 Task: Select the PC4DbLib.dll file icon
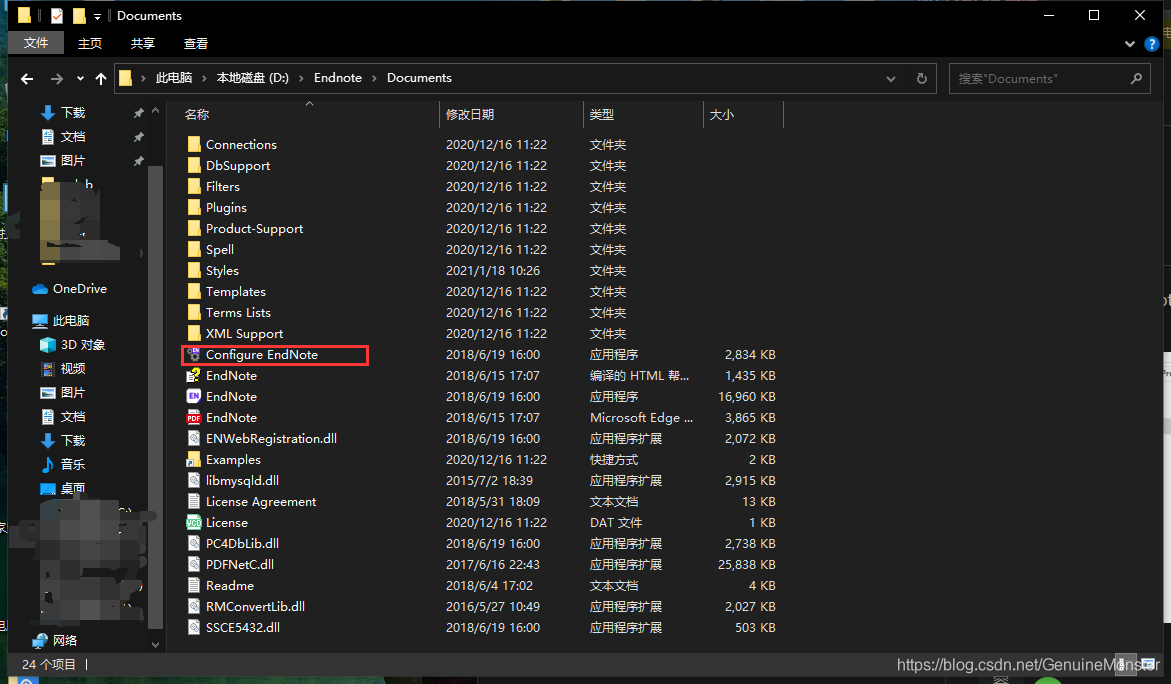click(194, 544)
